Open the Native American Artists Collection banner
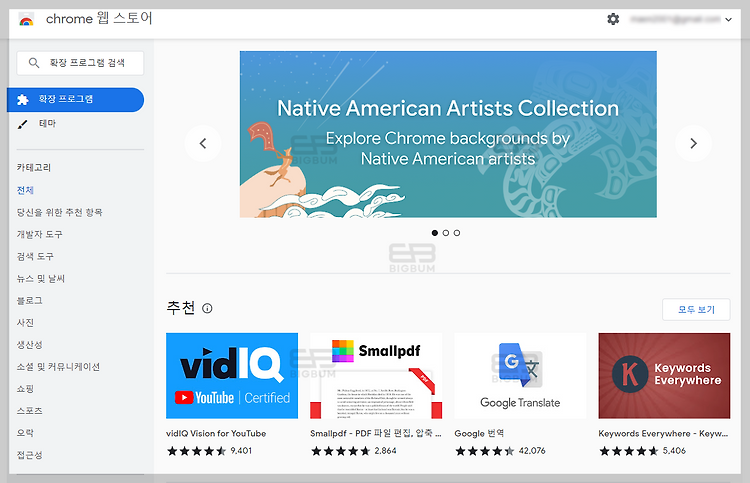The image size is (750, 483). point(448,134)
